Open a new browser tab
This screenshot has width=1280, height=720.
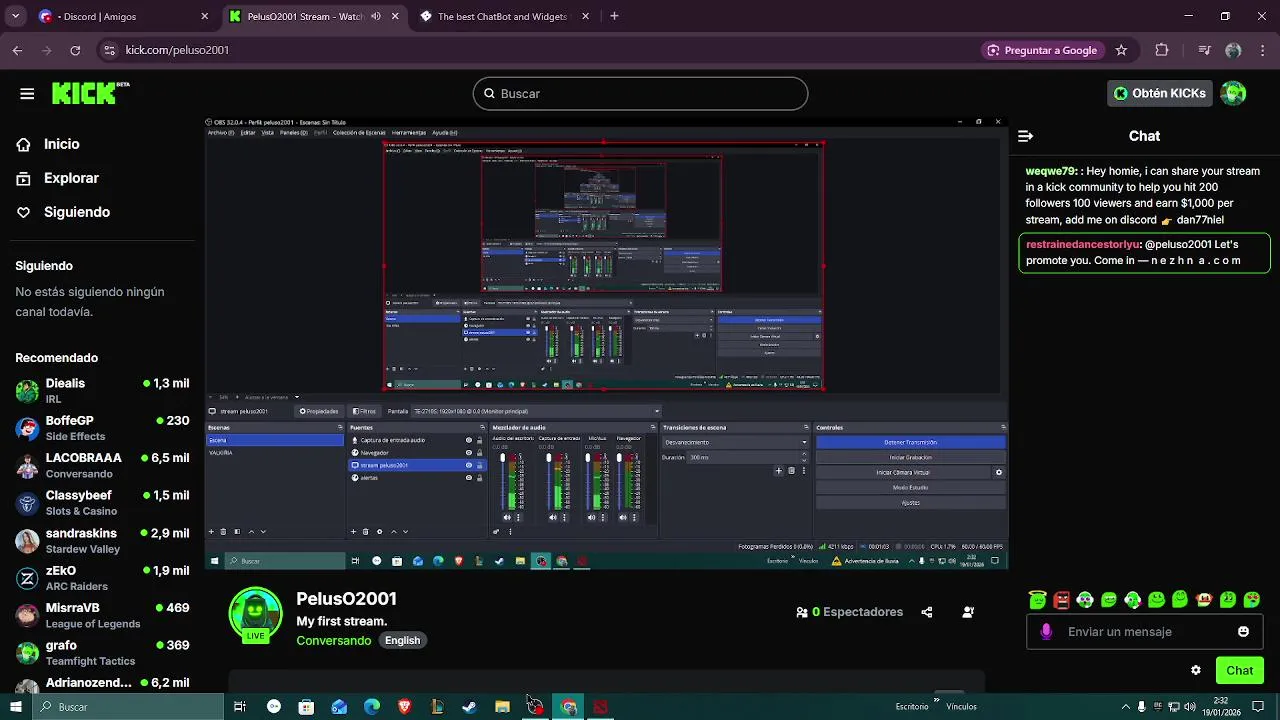[614, 16]
